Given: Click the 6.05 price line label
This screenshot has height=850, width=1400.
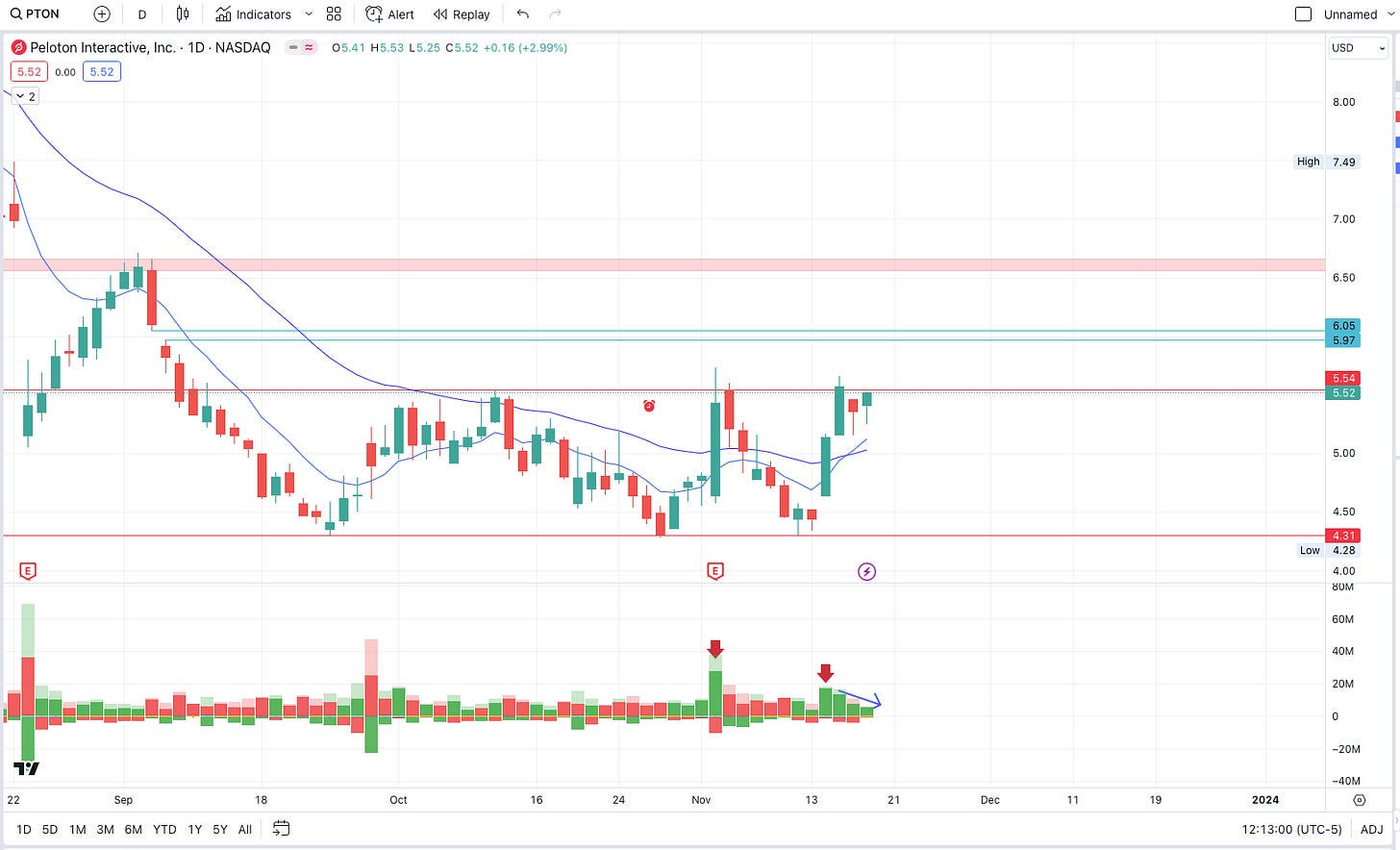Looking at the screenshot, I should tap(1343, 326).
